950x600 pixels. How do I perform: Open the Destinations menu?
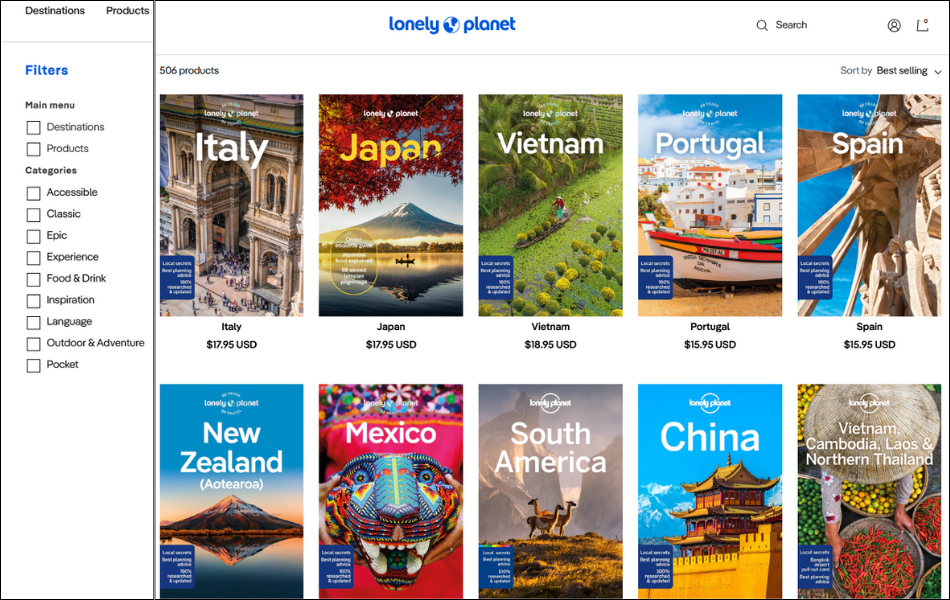[55, 11]
